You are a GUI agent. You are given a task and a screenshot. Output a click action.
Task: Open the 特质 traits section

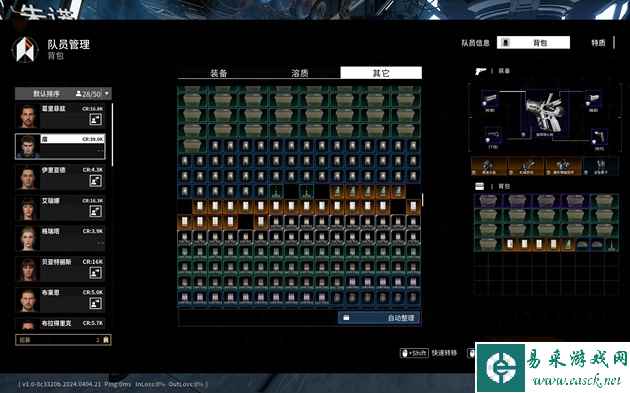(x=598, y=43)
